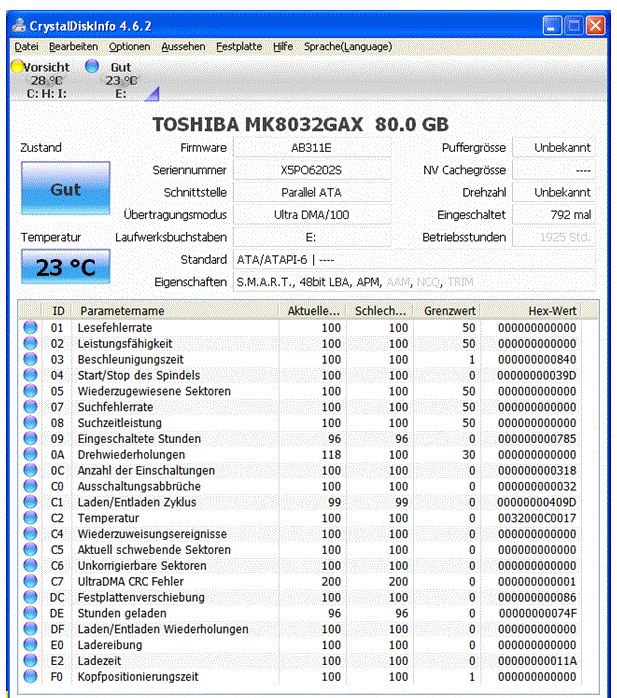The width and height of the screenshot is (617, 698).
Task: Open the Aussehen menu
Action: tap(183, 47)
